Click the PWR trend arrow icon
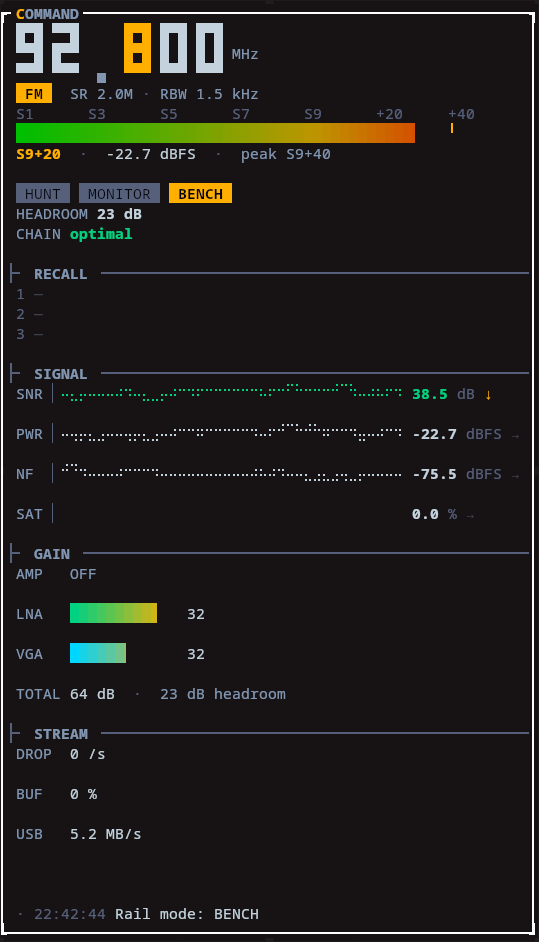 (515, 435)
